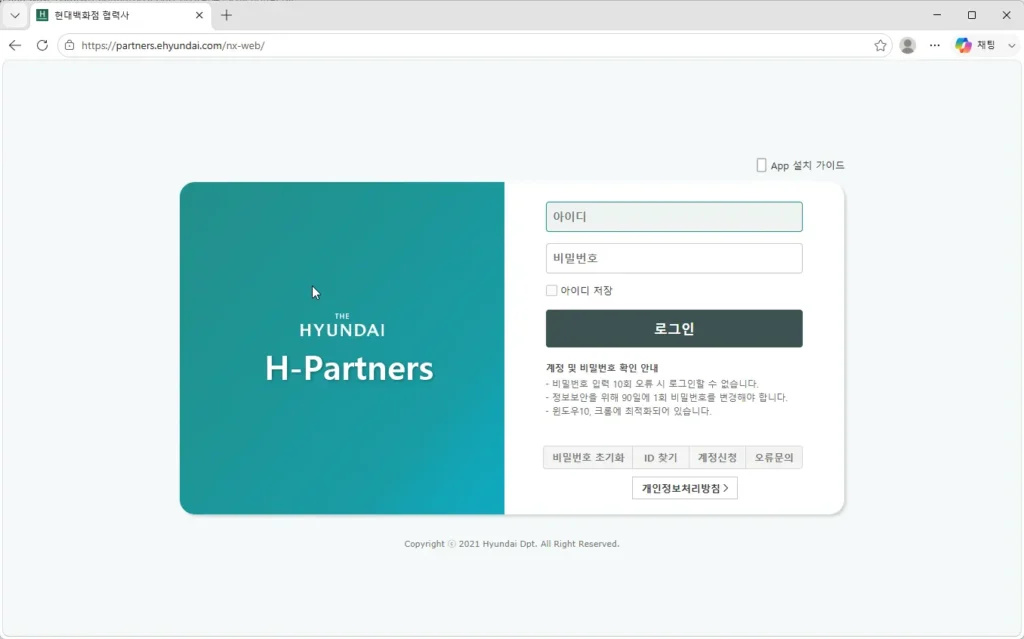1024x639 pixels.
Task: Focus the 아이디 input field
Action: pyautogui.click(x=674, y=216)
